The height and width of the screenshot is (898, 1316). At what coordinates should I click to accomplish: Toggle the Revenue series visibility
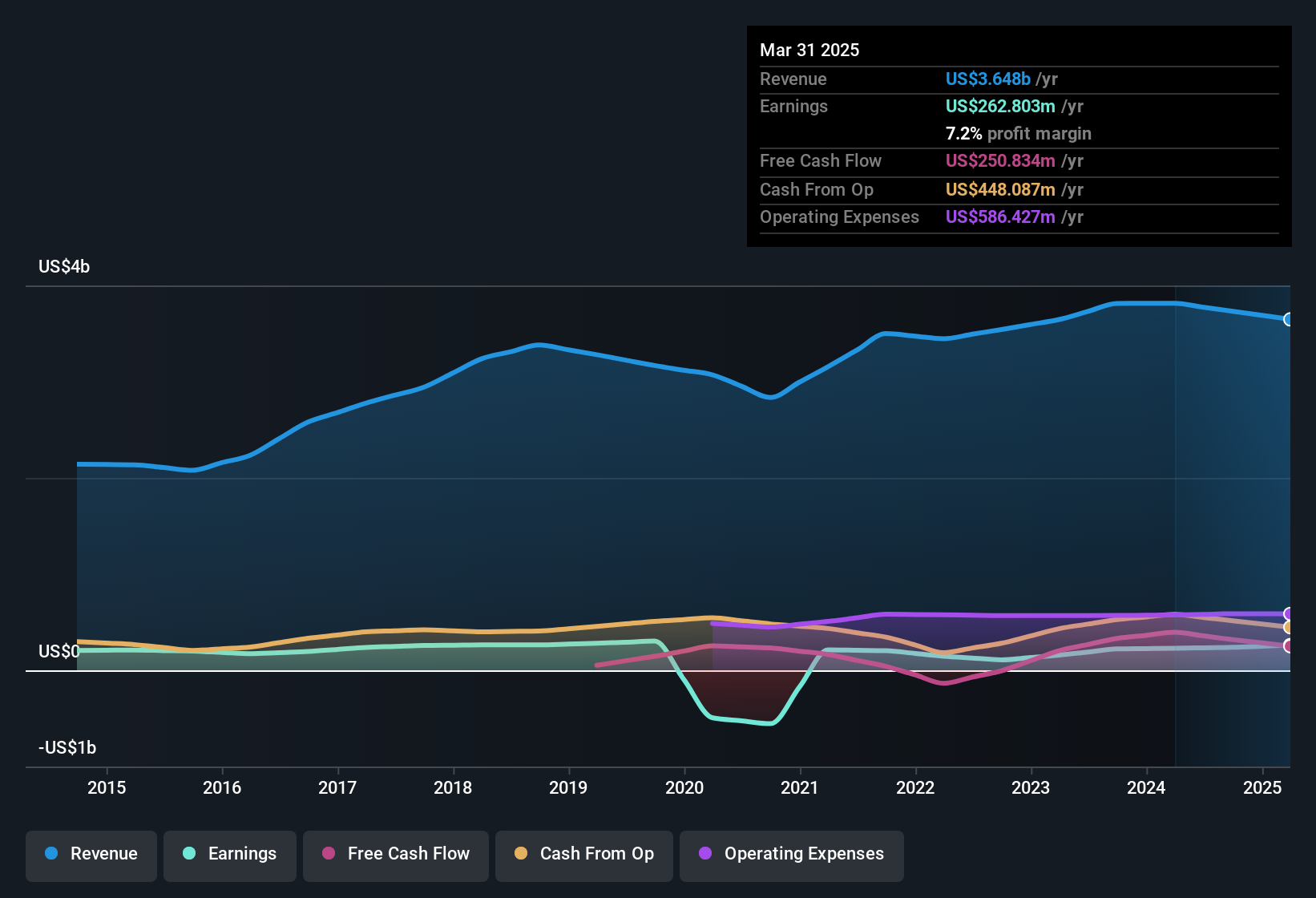(91, 854)
